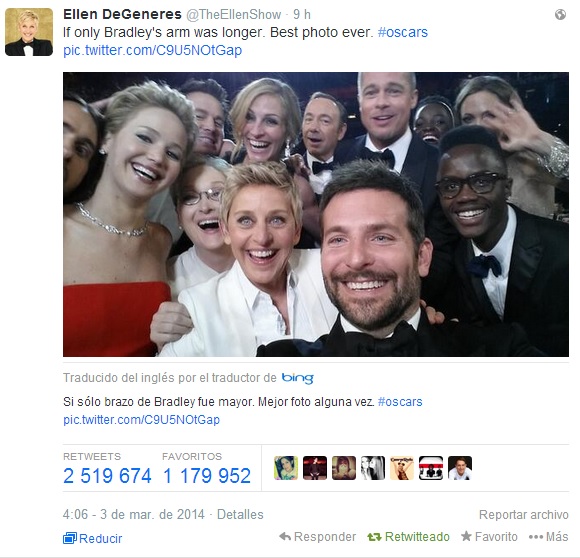
Task: Click Reportar archivo link
Action: pyautogui.click(x=524, y=514)
